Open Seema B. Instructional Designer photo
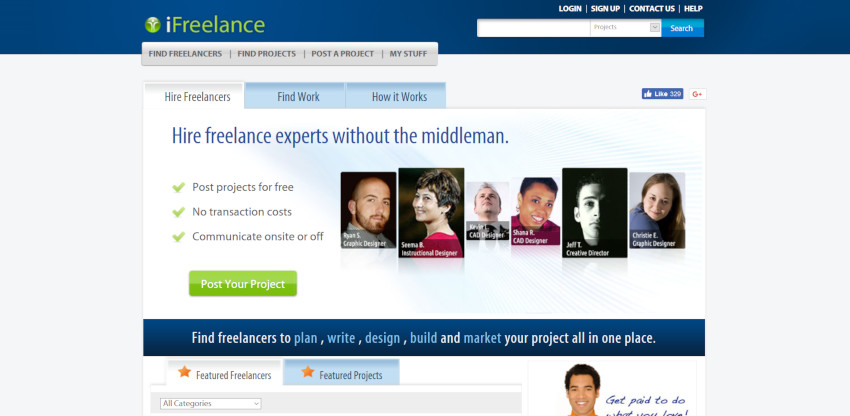Viewport: 850px width, 416px height. coord(431,213)
